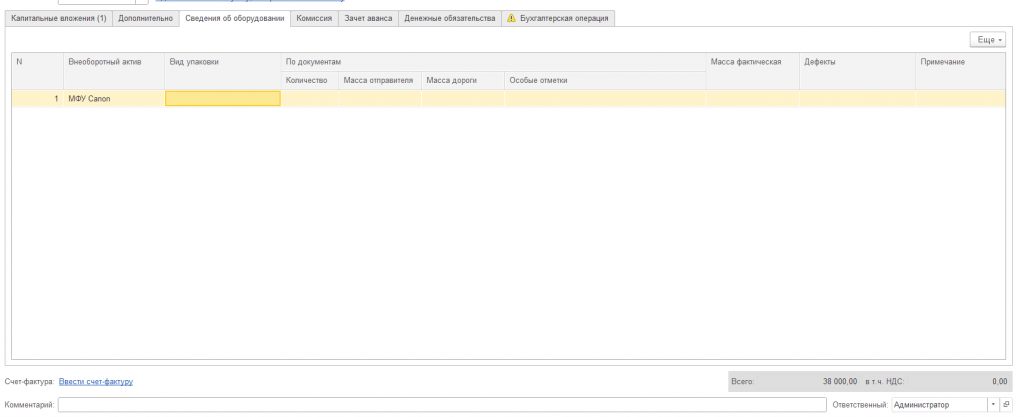1024x417 pixels.
Task: Click the Примечание cell of МФУ Canon
Action: click(960, 99)
